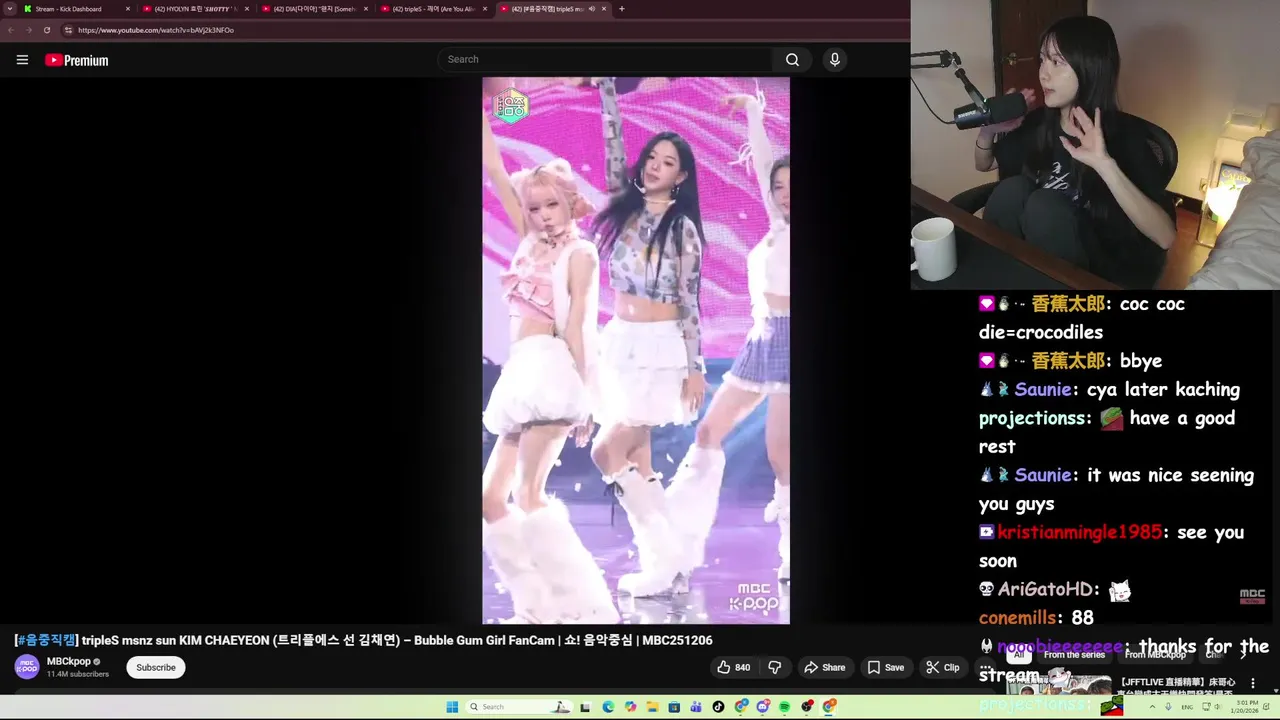1280x720 pixels.
Task: Switch to the DIA(다이아) tab
Action: [313, 9]
